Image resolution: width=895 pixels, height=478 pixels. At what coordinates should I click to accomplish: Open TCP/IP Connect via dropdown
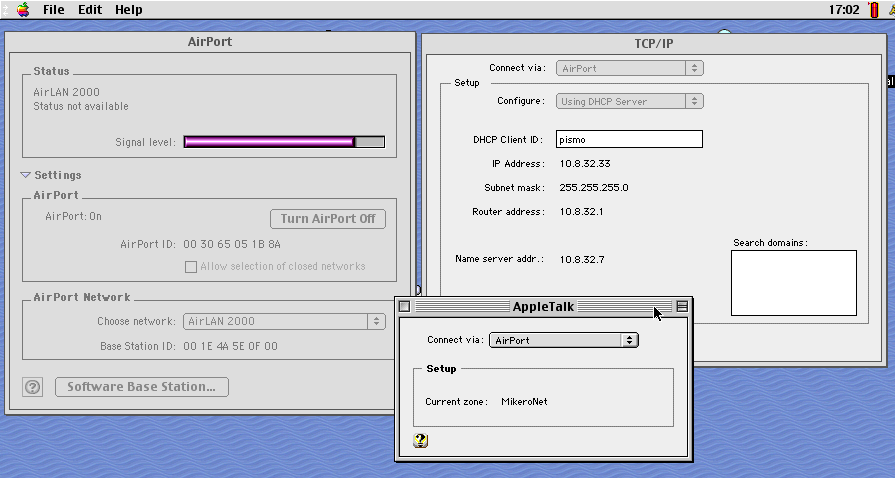click(629, 68)
